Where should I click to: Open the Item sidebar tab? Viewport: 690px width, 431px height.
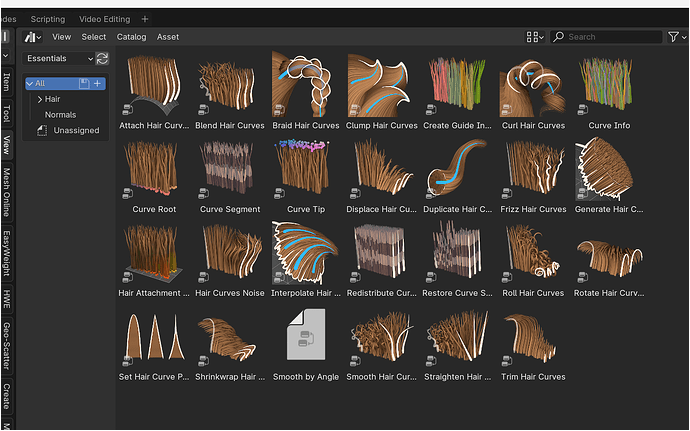click(x=6, y=82)
